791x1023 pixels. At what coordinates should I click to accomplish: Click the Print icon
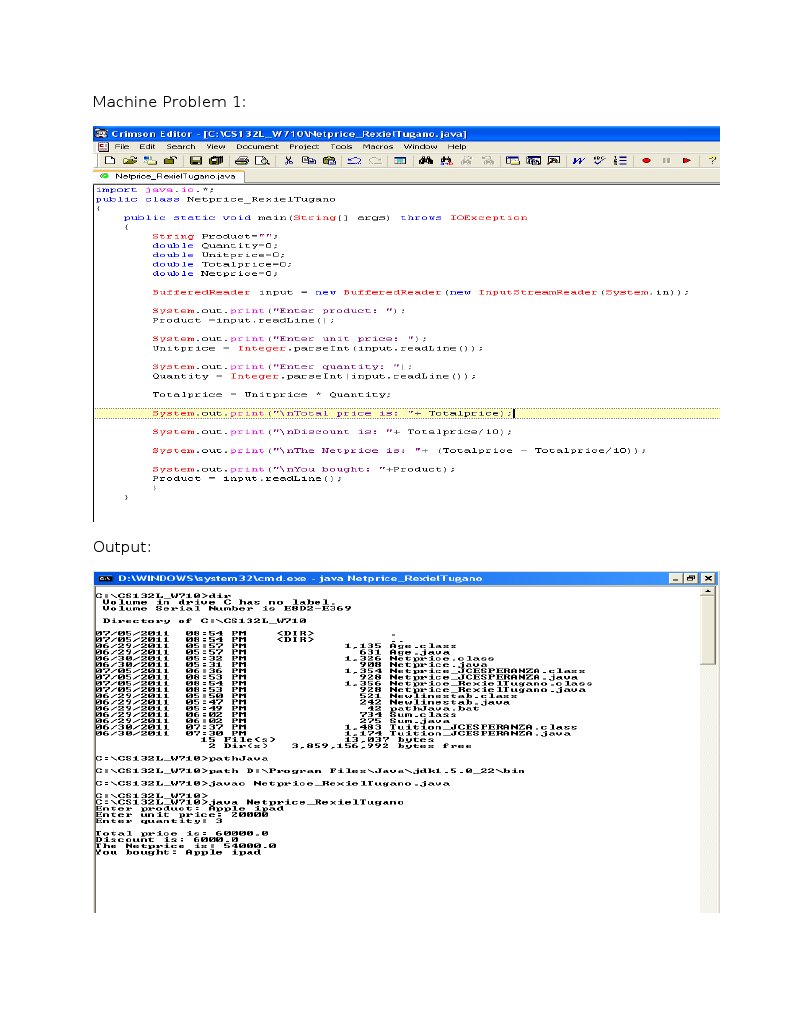tap(241, 160)
